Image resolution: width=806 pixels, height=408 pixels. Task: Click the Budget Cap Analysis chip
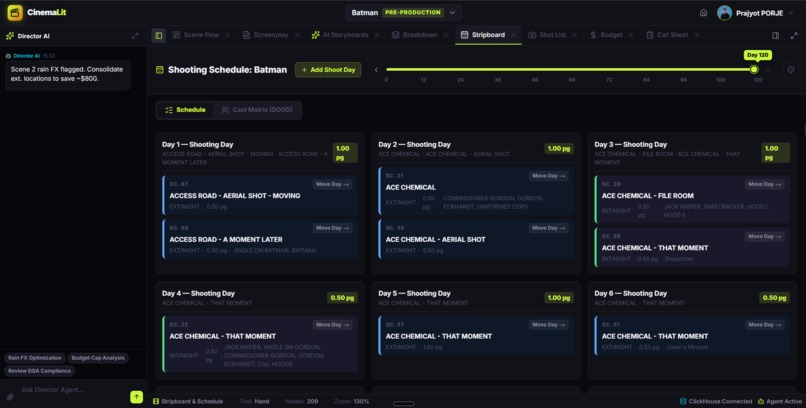[98, 358]
